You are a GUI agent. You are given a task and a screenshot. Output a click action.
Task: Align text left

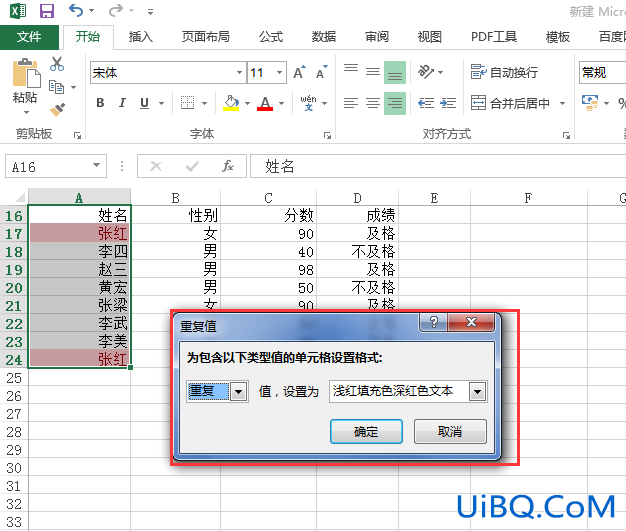coord(351,103)
